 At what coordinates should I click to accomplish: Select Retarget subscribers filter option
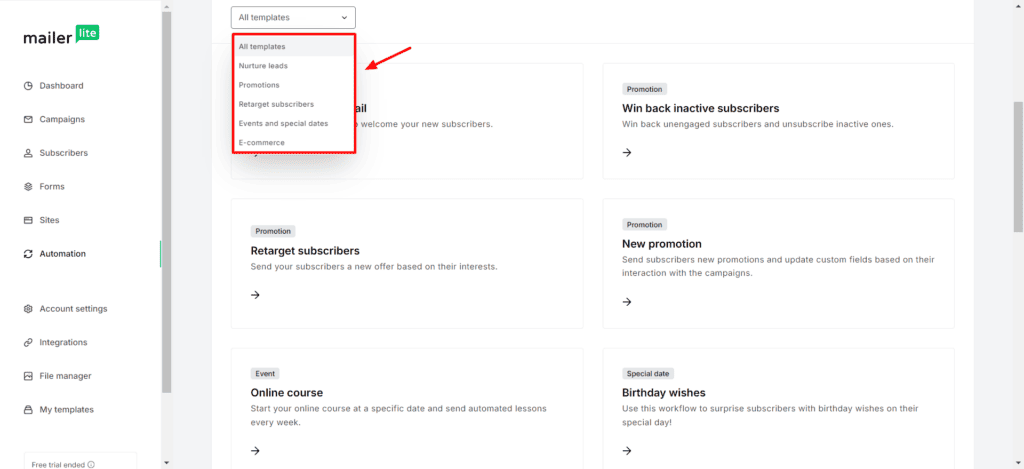(293, 104)
